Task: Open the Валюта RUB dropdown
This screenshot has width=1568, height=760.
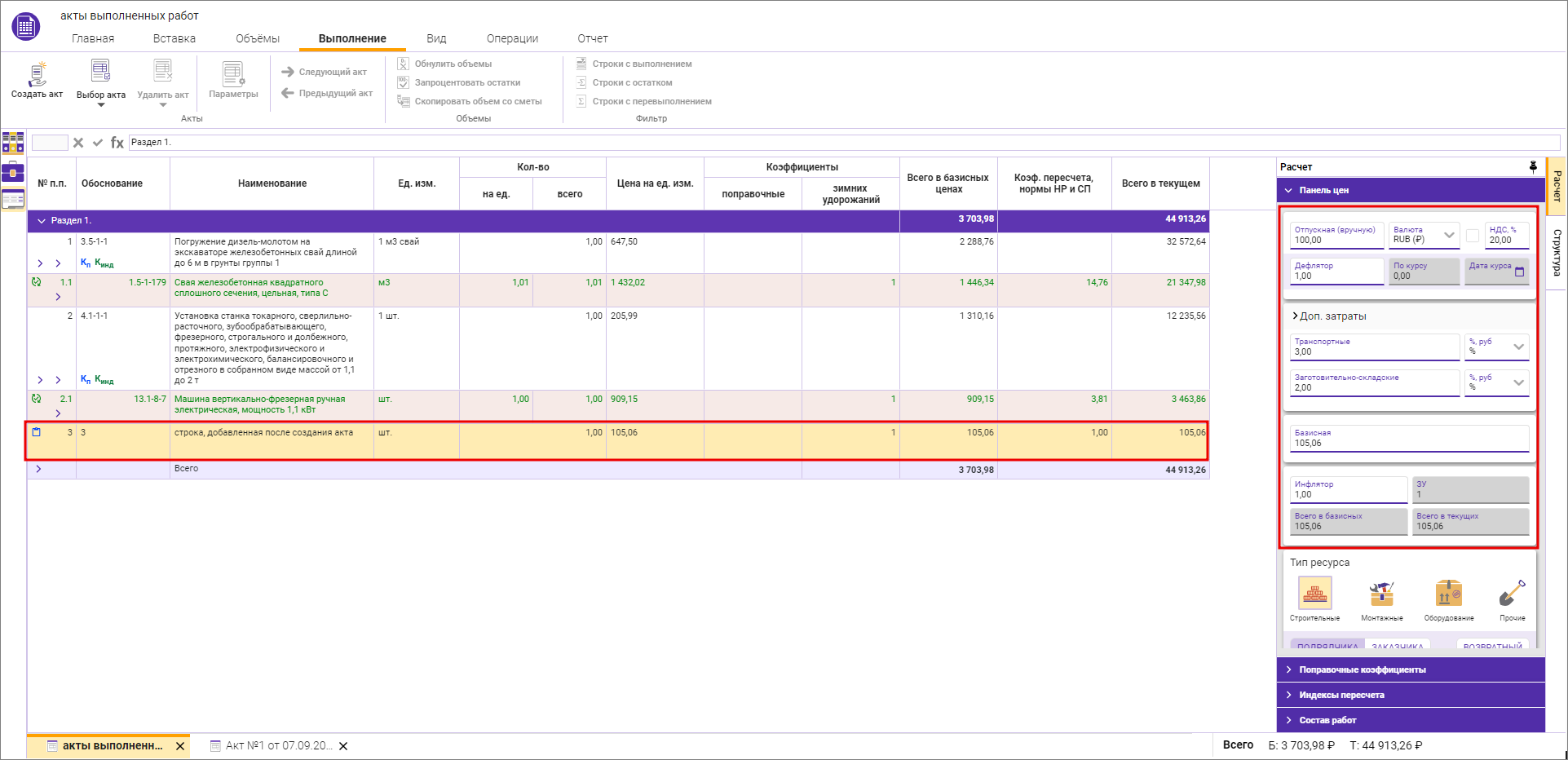Action: (1449, 236)
